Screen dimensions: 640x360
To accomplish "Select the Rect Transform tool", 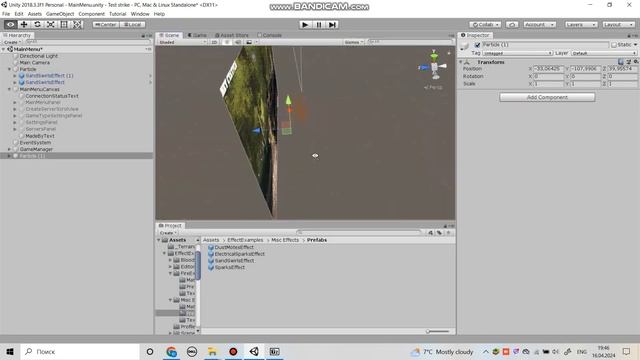I will click(64, 24).
